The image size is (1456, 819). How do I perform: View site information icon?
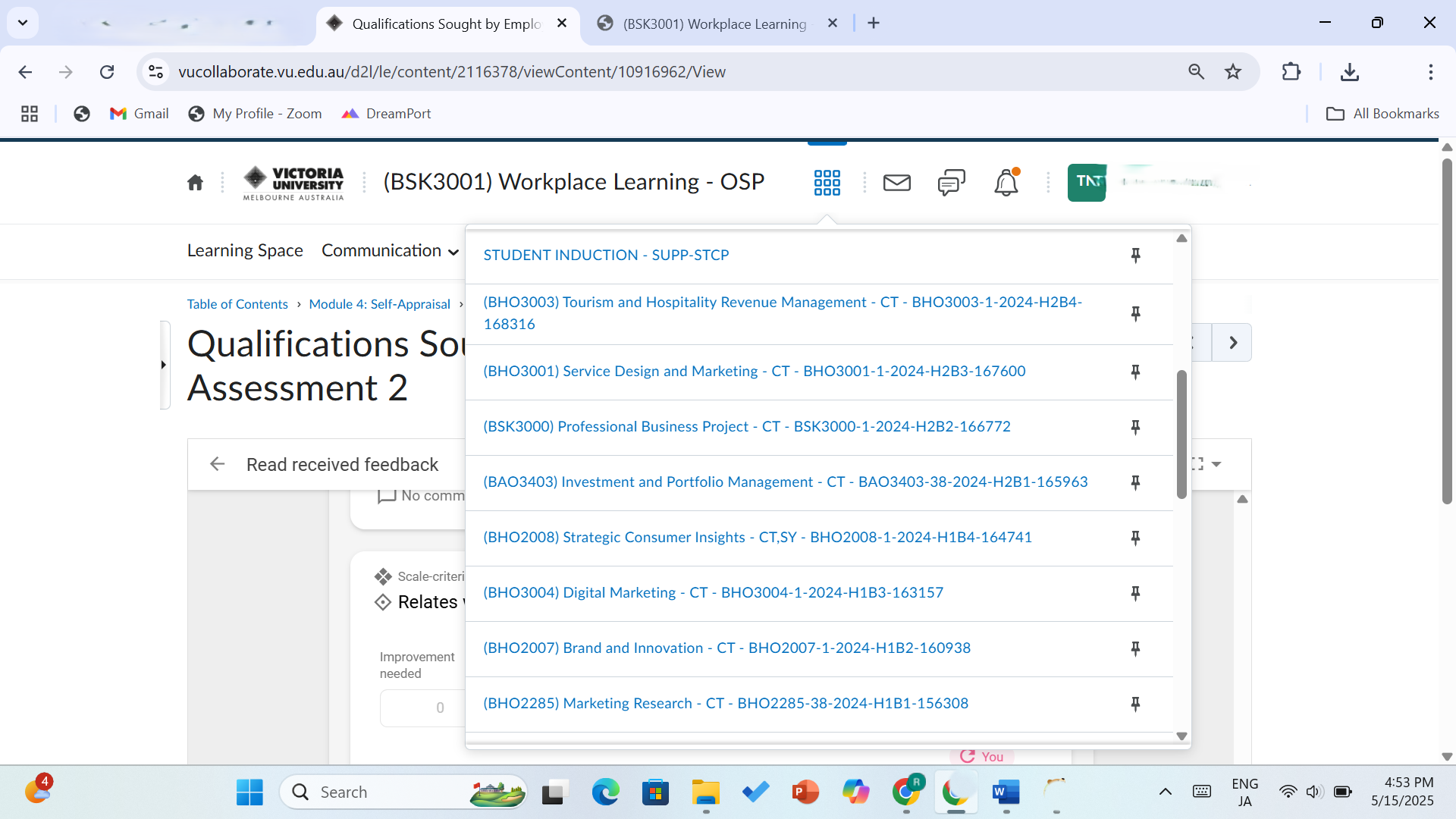(155, 72)
